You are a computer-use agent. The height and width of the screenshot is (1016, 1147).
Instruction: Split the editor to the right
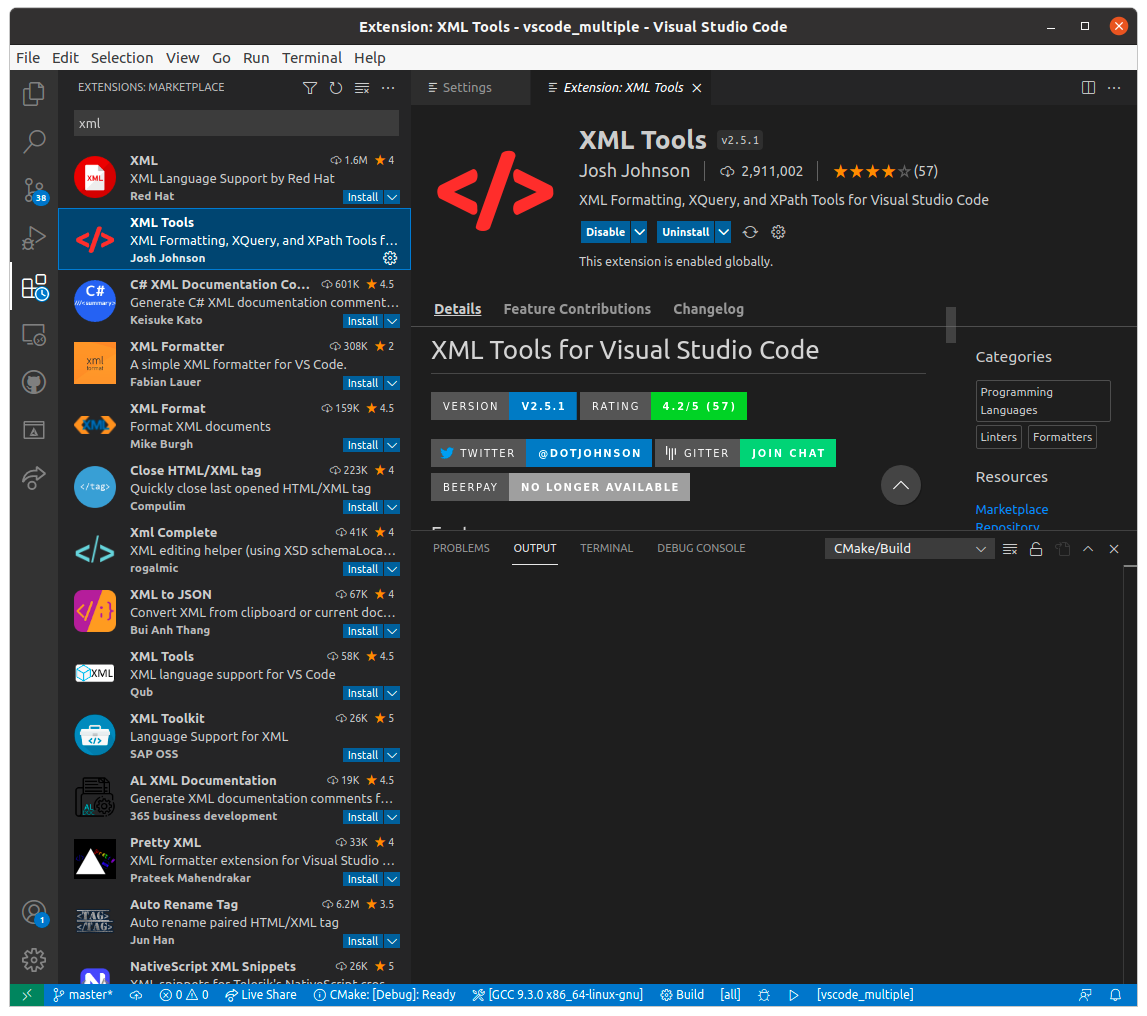(1088, 88)
